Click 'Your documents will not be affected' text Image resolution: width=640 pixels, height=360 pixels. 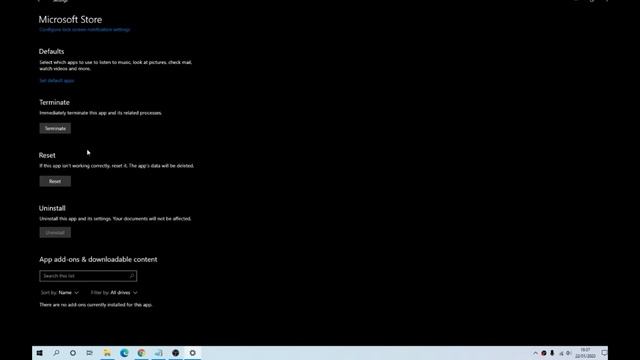tap(152, 219)
